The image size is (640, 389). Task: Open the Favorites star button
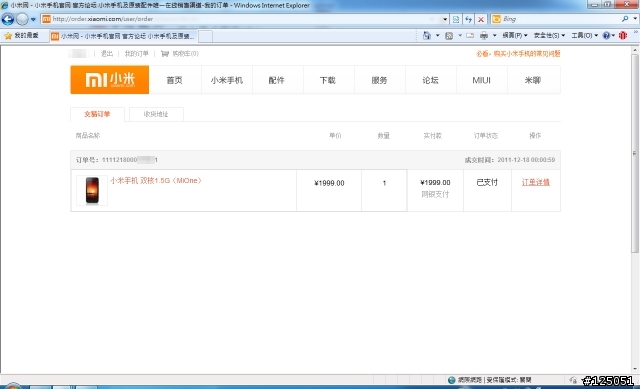(x=21, y=36)
